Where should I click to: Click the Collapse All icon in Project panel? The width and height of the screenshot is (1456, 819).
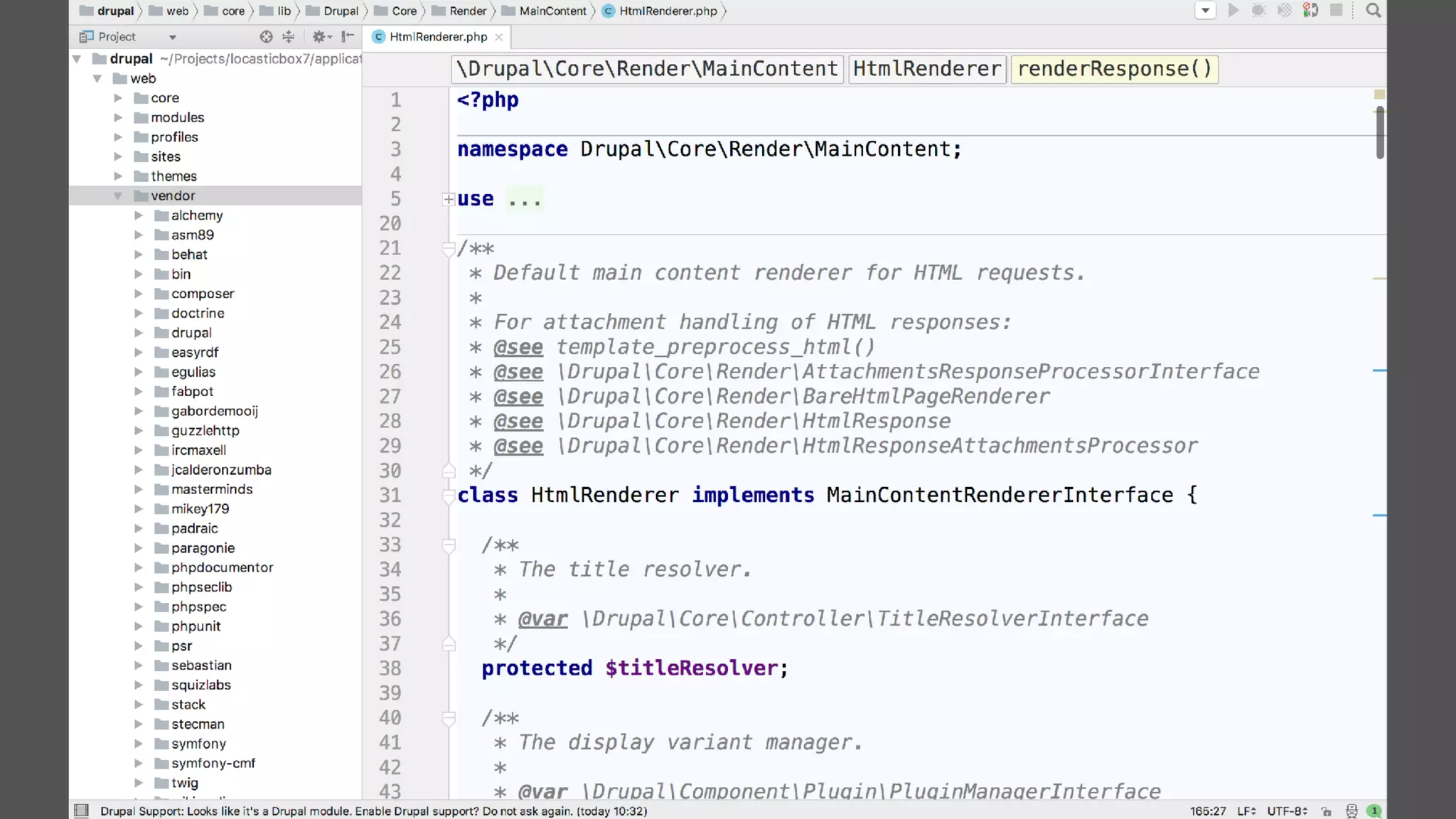click(288, 37)
